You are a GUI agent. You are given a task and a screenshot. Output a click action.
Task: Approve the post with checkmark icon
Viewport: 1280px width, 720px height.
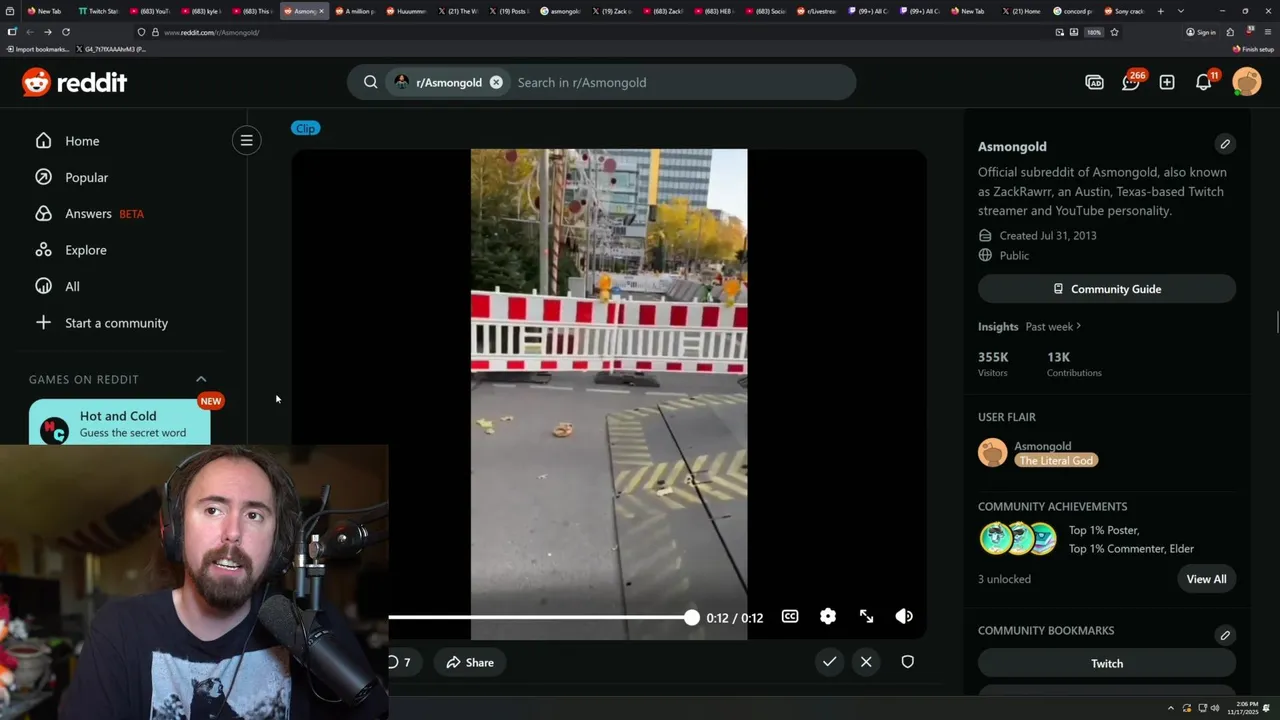tap(829, 662)
